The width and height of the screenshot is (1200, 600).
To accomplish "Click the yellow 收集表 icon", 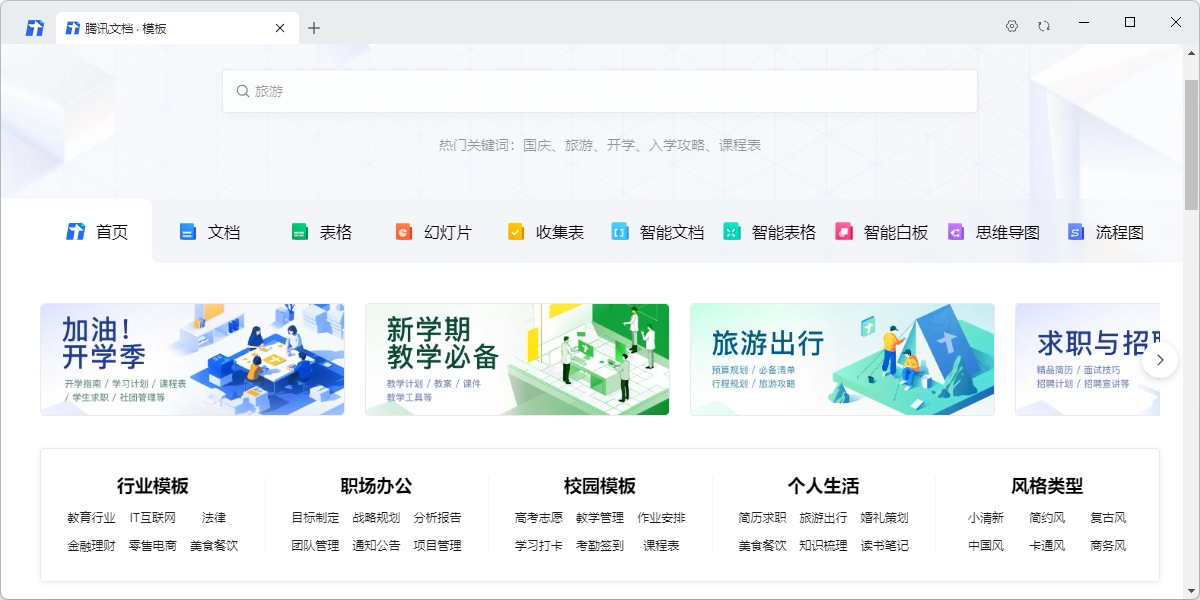I will (516, 232).
